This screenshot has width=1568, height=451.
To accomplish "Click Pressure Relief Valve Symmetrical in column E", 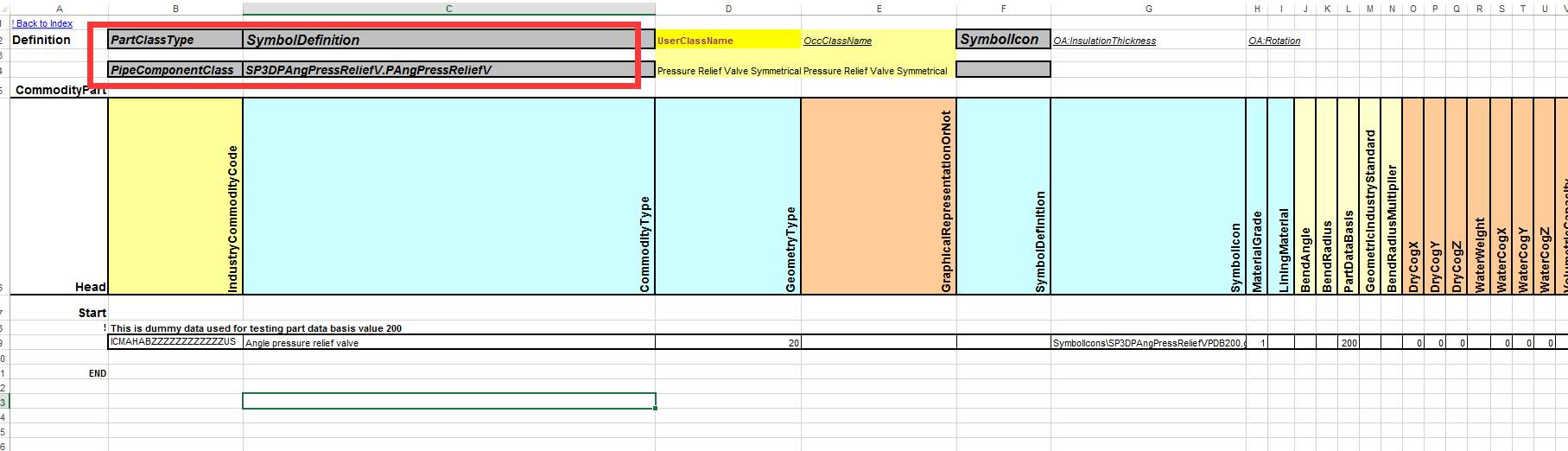I will (875, 71).
